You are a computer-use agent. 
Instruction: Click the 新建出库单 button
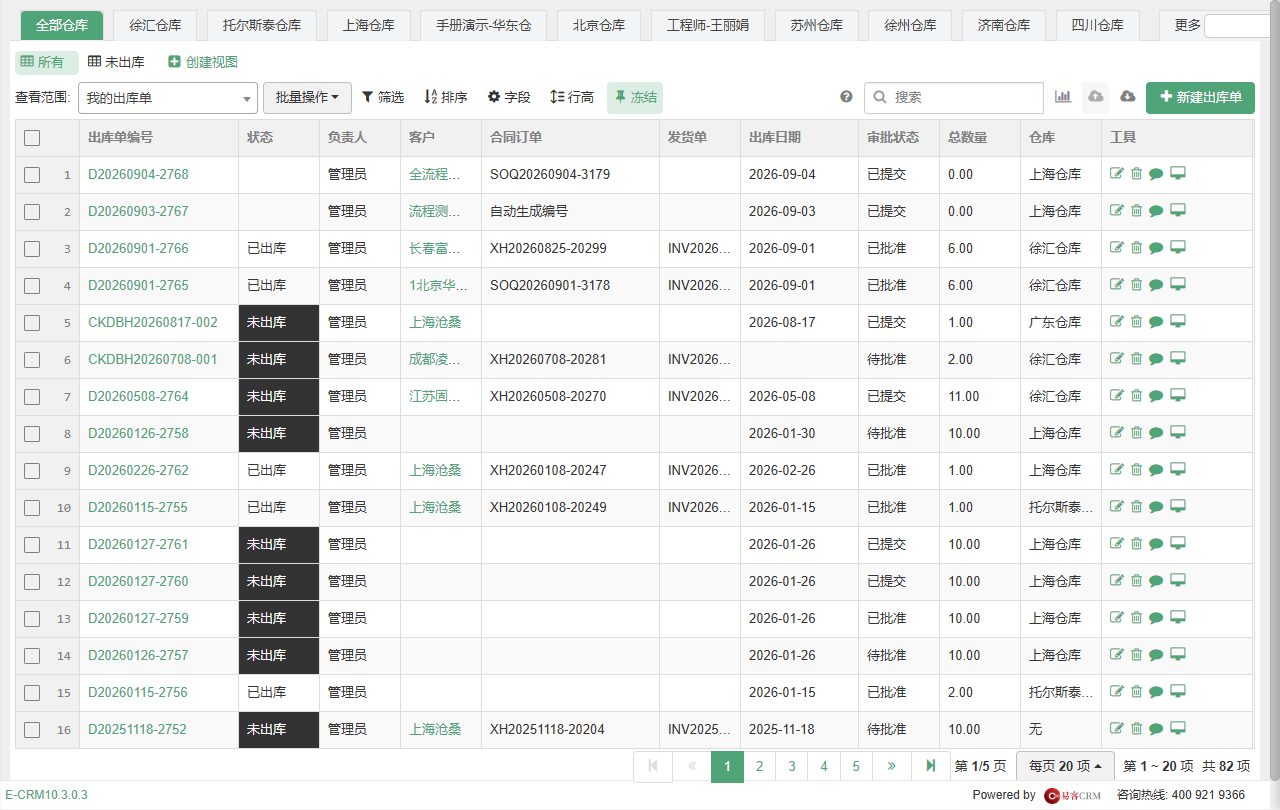click(x=1200, y=97)
